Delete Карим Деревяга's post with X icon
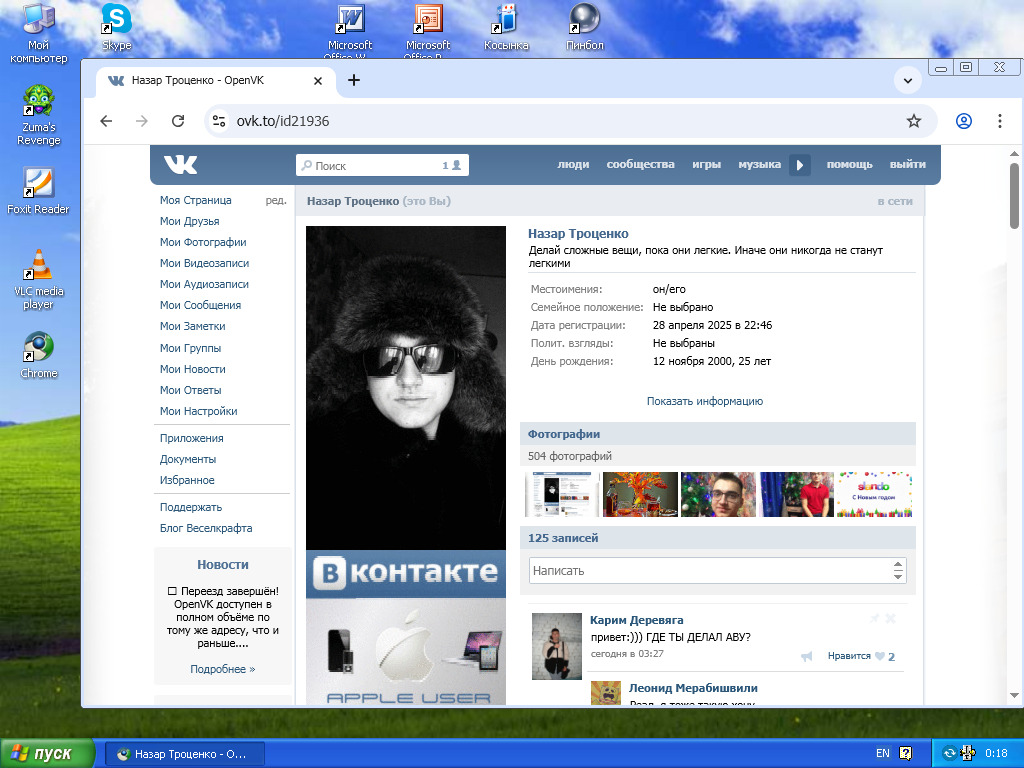The width and height of the screenshot is (1024, 768). (891, 619)
